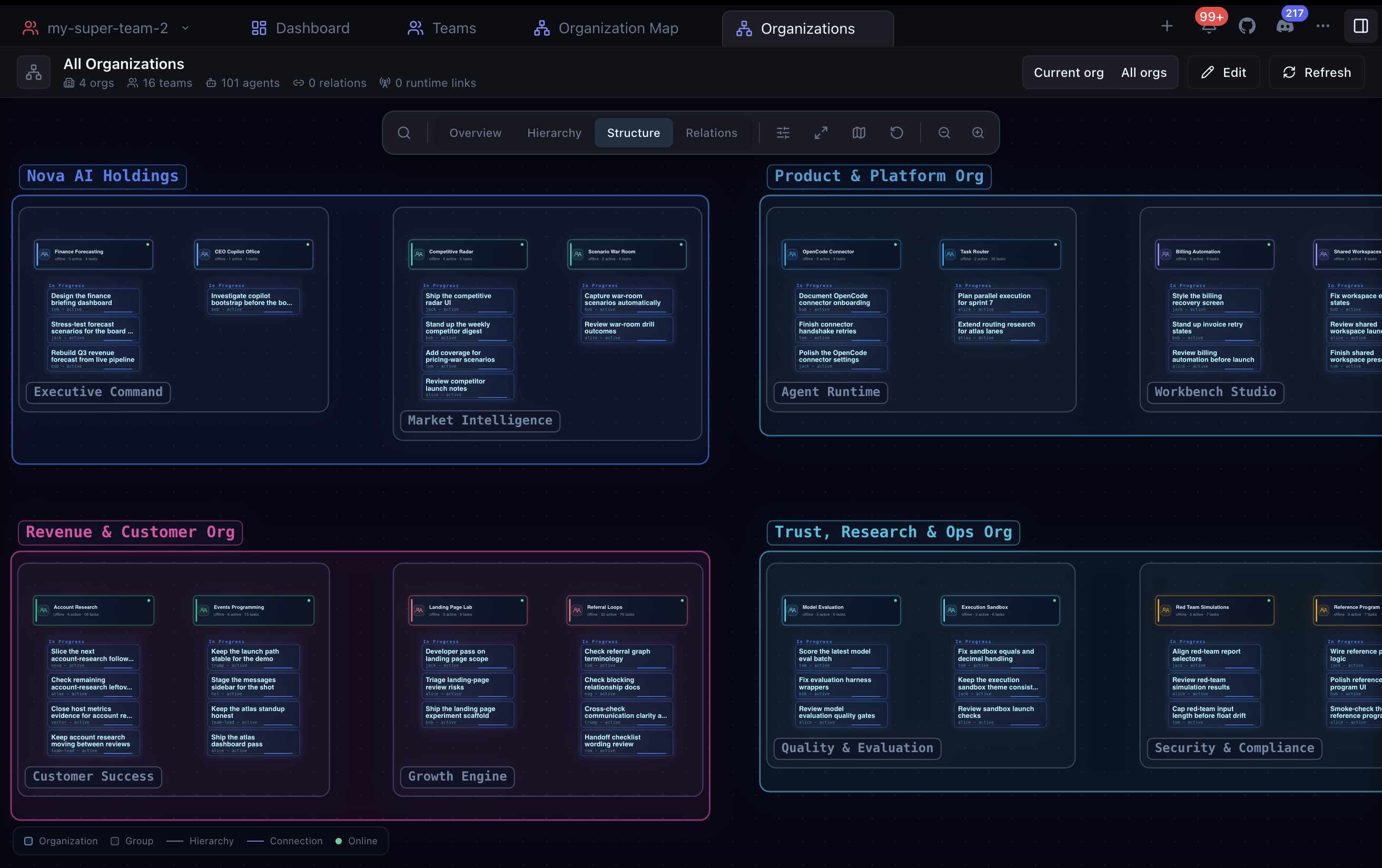Image resolution: width=1382 pixels, height=868 pixels.
Task: Click the All Organizations hierarchy icon
Action: point(34,72)
